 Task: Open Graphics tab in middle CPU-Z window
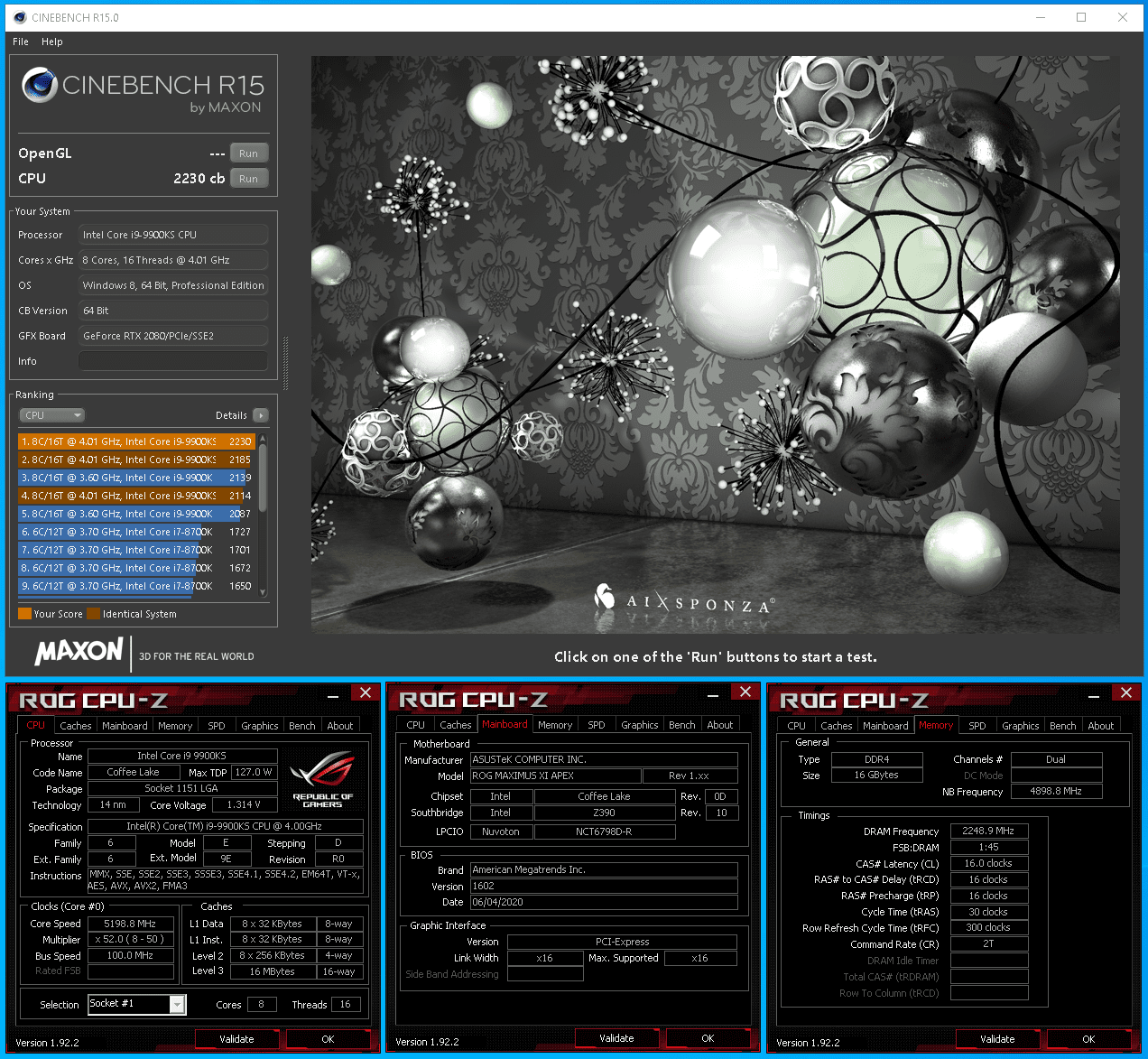pos(640,725)
